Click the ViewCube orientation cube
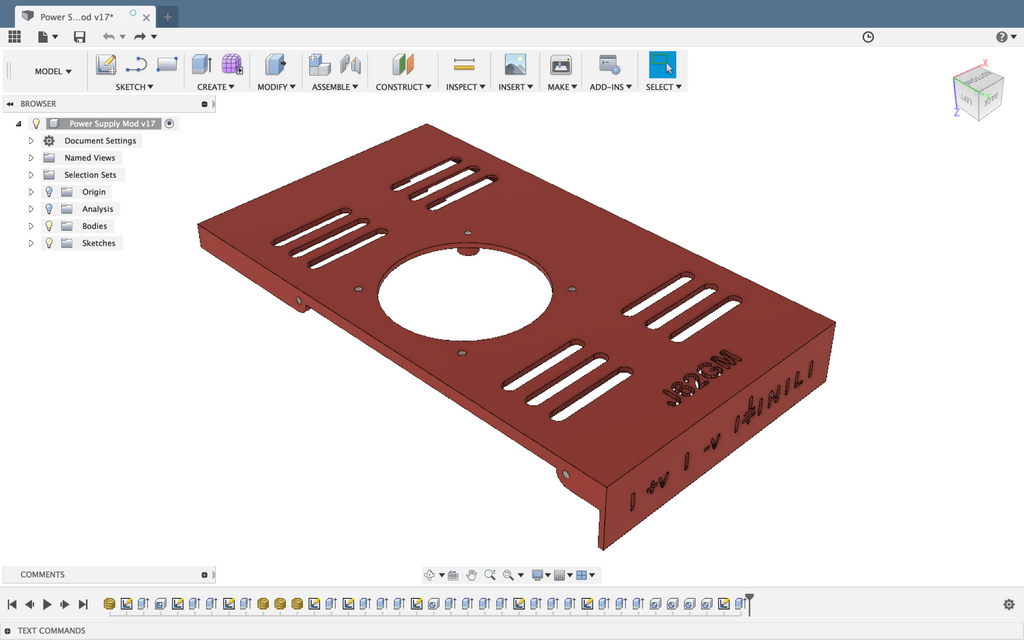 978,95
